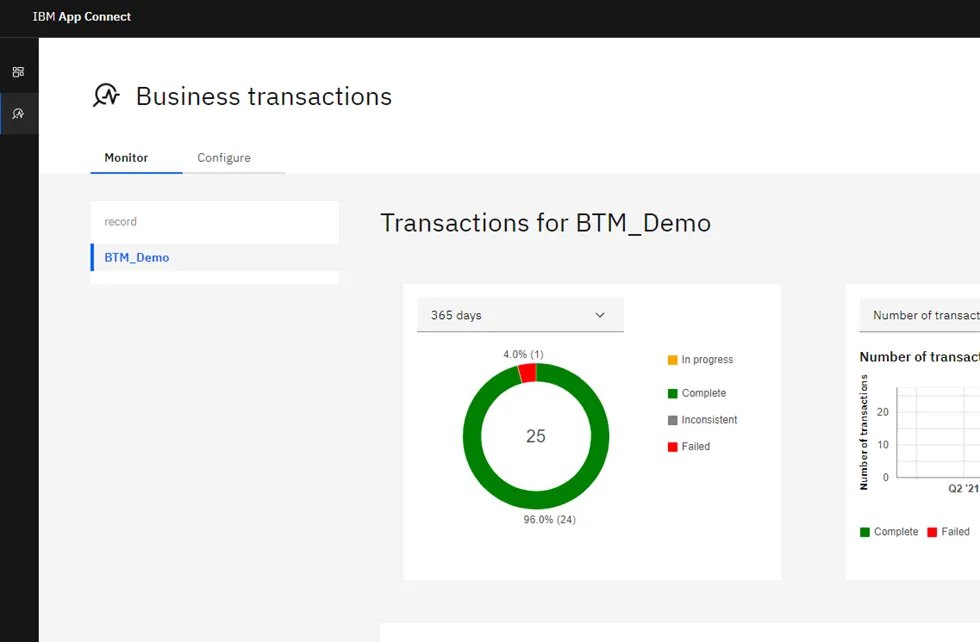The width and height of the screenshot is (980, 642).
Task: Click the red Failed segment of donut chart
Action: [528, 373]
